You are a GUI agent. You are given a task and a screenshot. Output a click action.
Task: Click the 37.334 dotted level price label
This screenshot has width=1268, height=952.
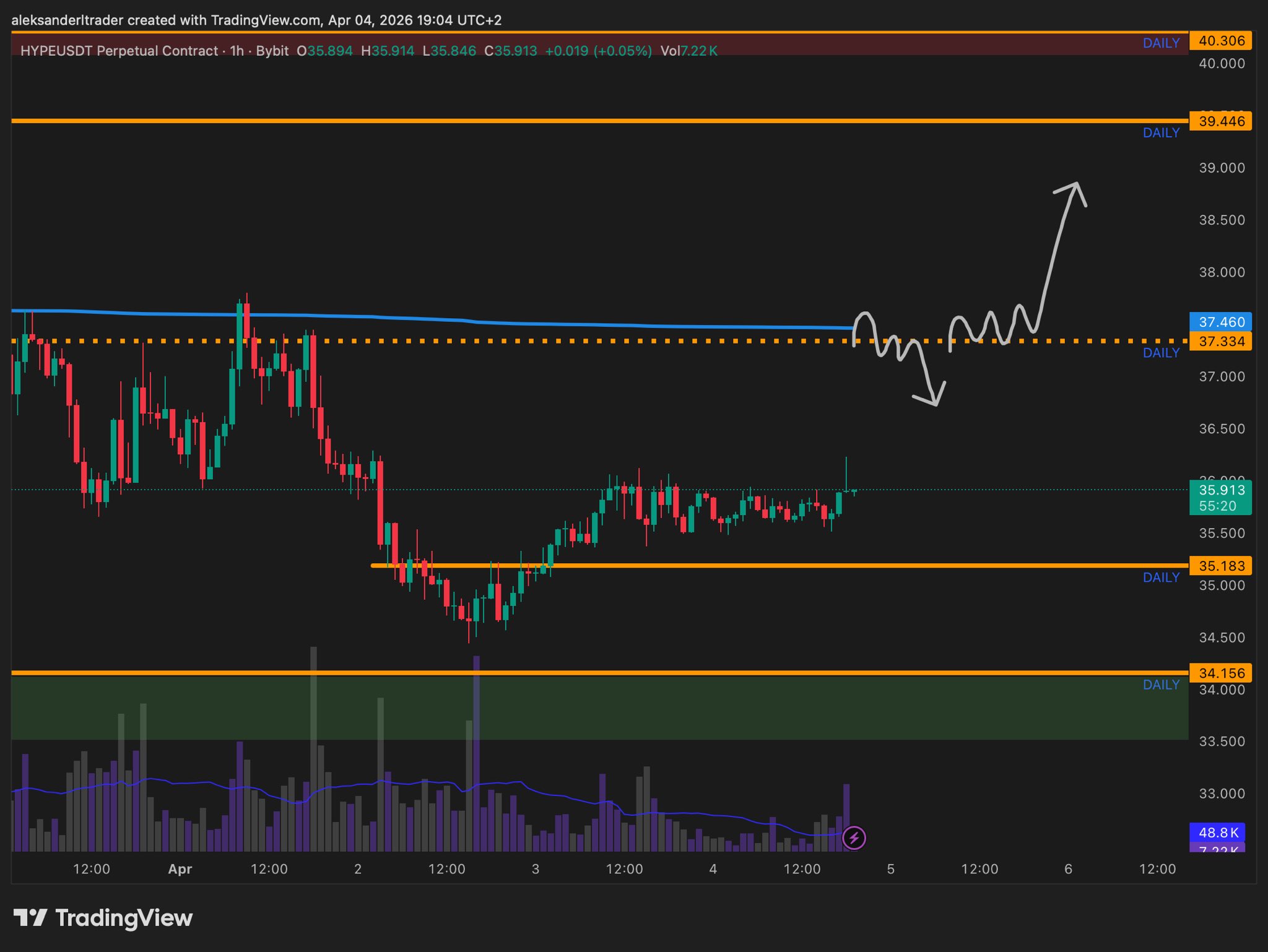click(x=1220, y=342)
